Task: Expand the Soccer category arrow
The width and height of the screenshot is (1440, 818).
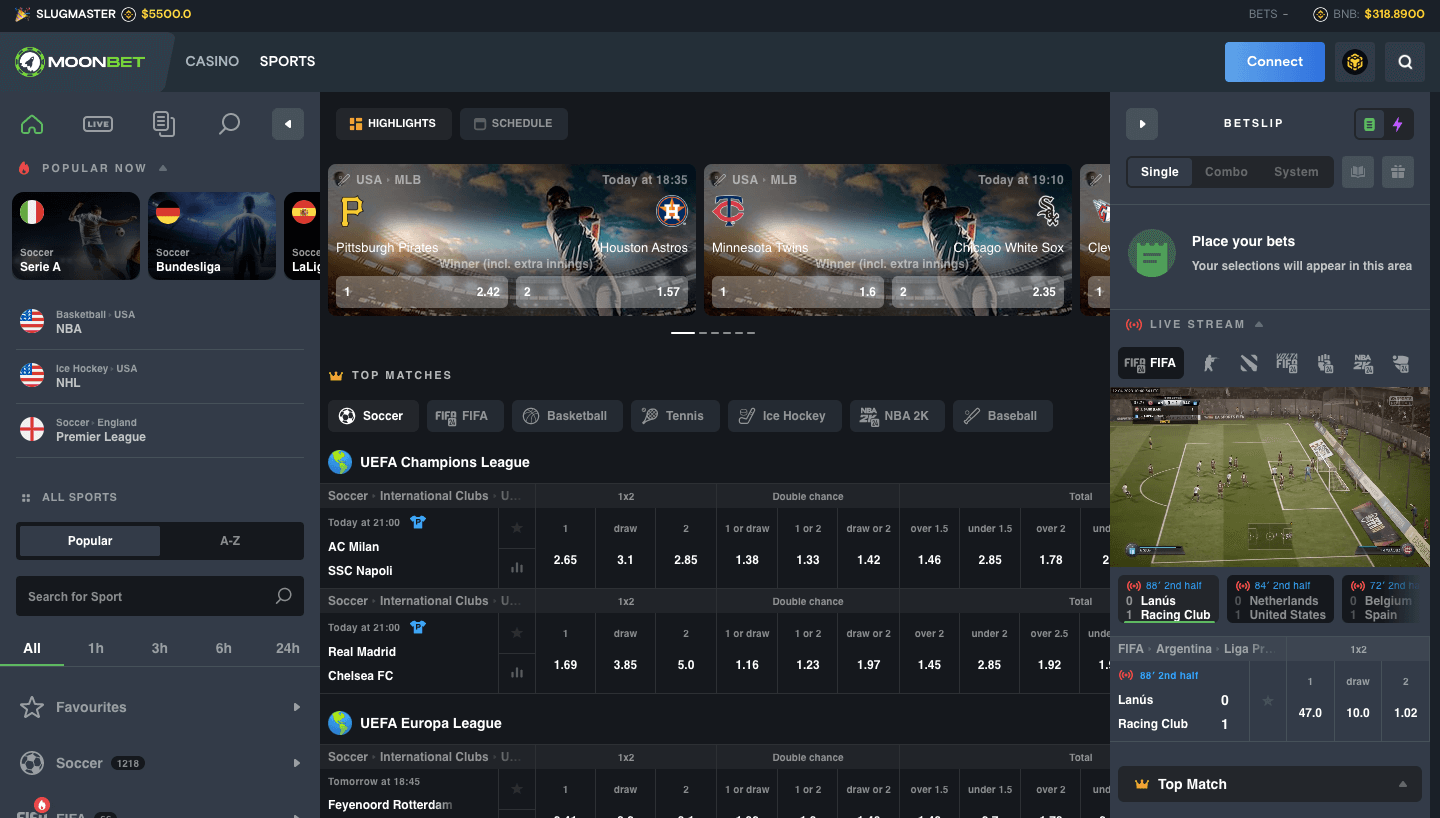Action: (x=297, y=763)
